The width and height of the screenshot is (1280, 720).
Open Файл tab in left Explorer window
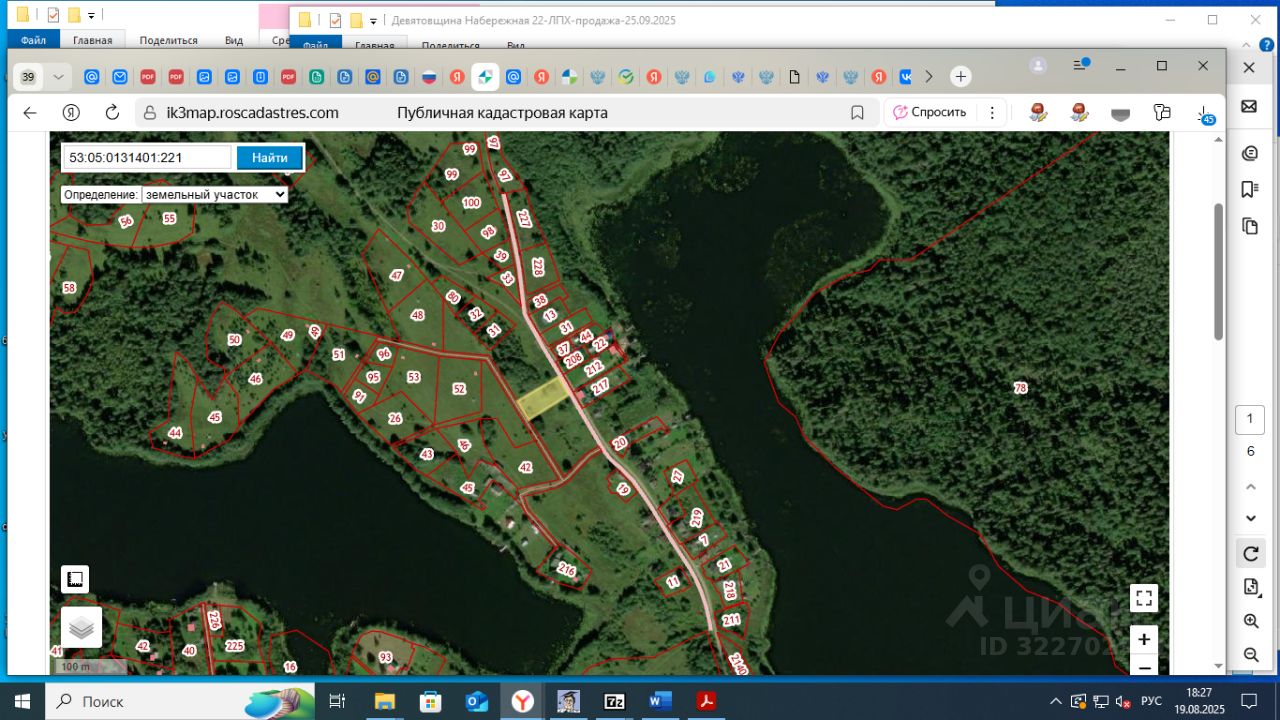click(x=33, y=41)
